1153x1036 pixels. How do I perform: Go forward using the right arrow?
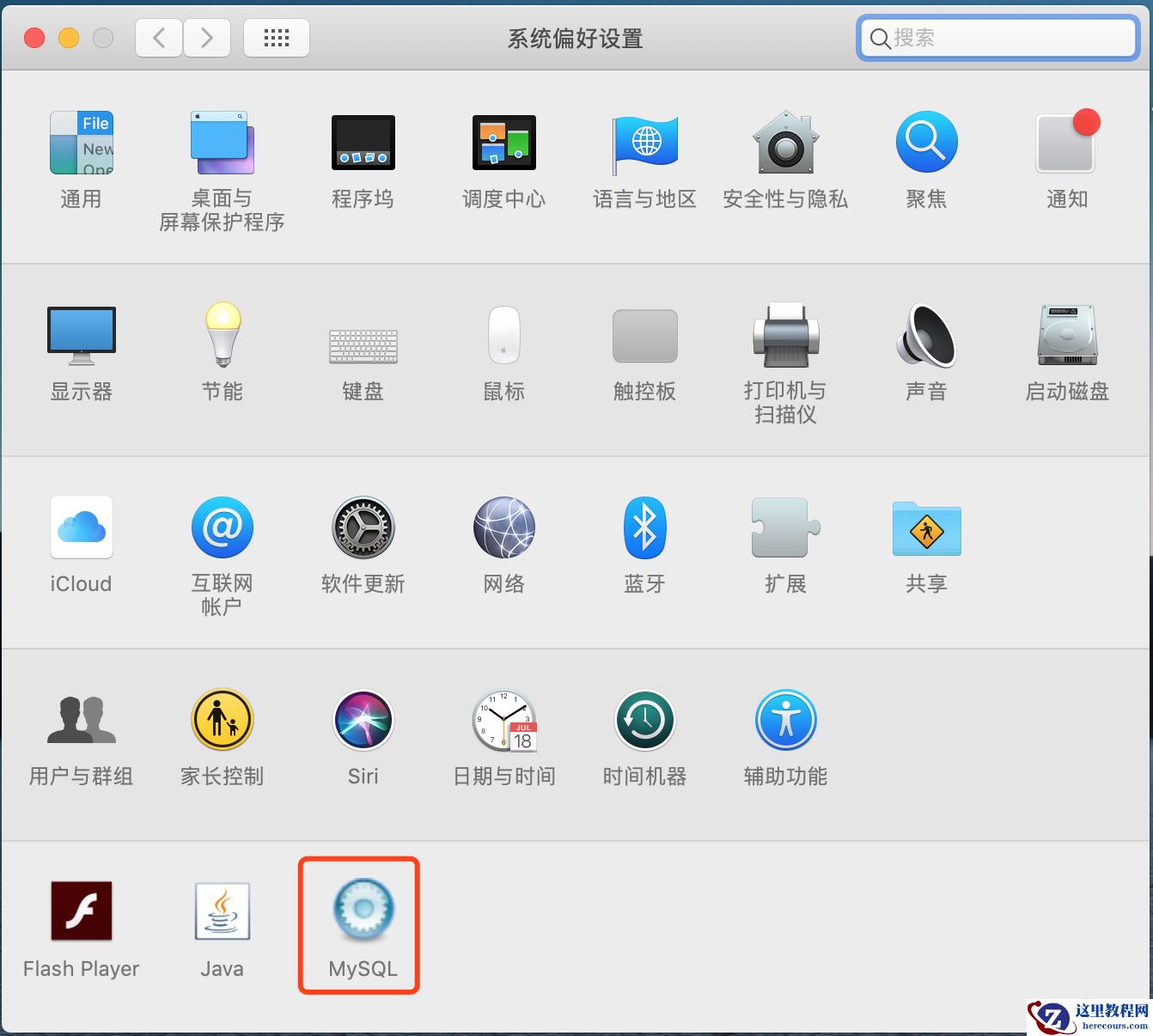tap(207, 38)
